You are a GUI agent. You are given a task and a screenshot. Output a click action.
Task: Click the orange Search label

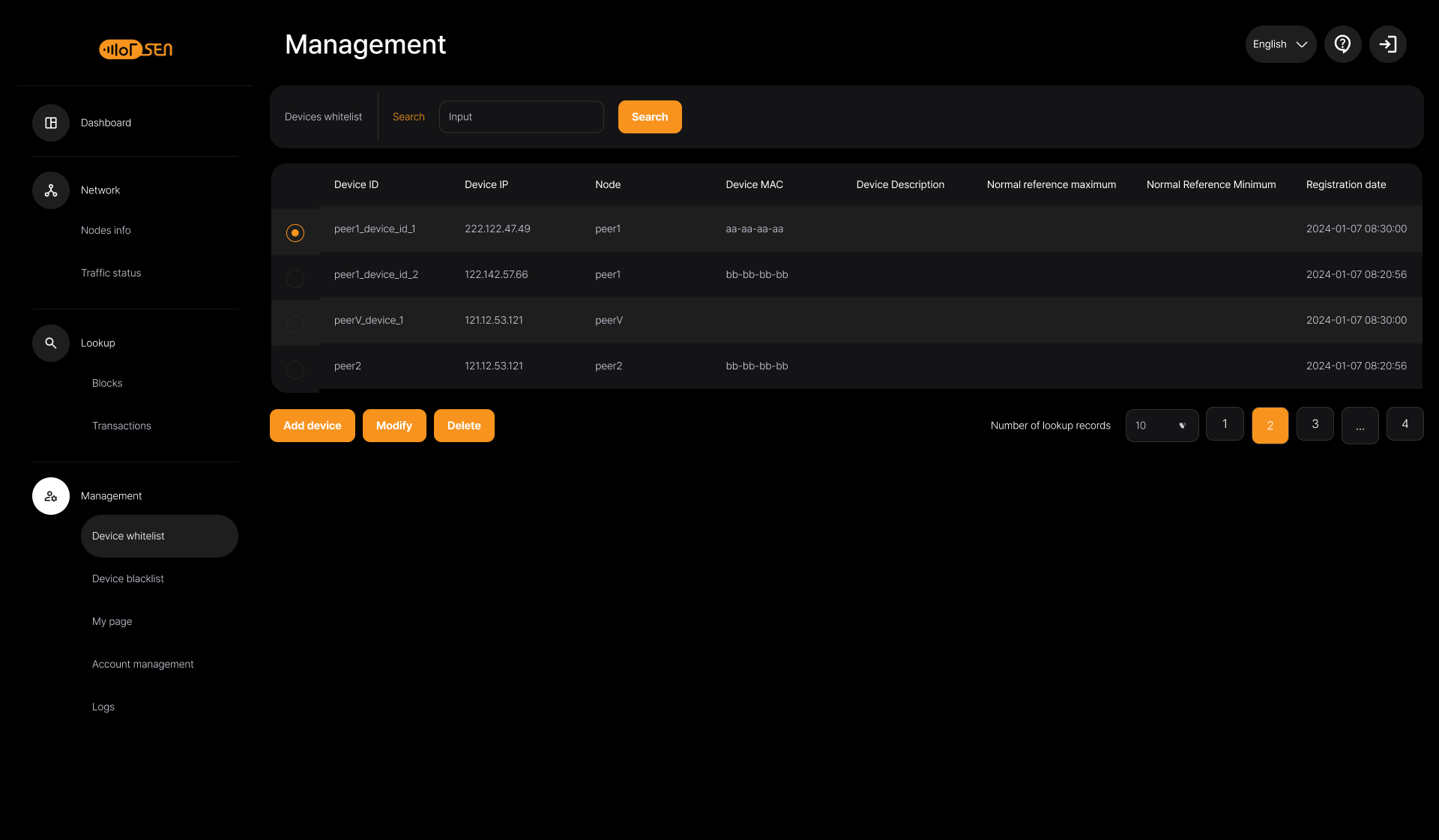coord(408,117)
